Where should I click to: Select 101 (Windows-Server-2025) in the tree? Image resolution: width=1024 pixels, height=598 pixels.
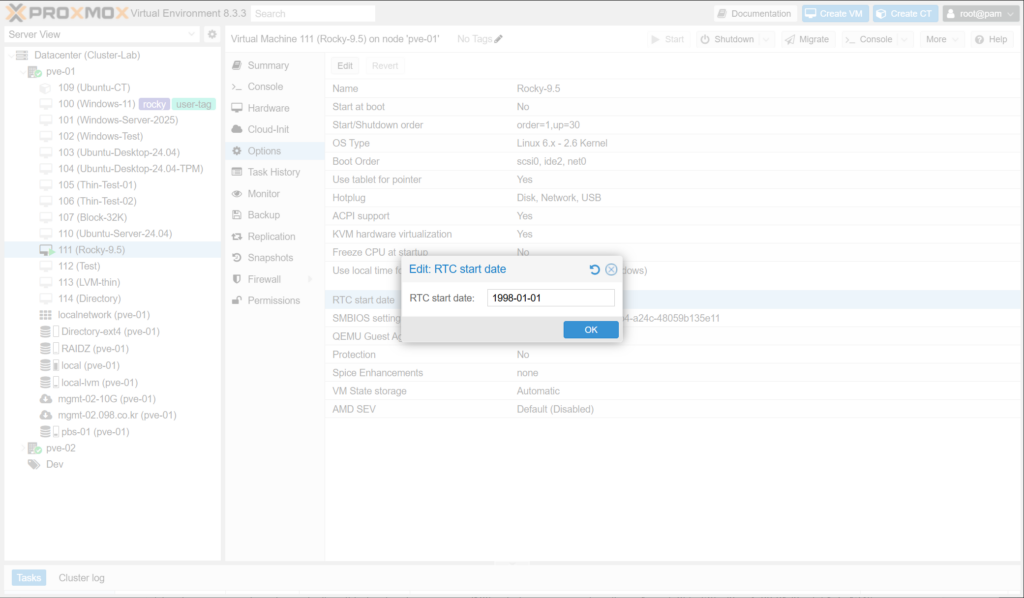(x=117, y=120)
